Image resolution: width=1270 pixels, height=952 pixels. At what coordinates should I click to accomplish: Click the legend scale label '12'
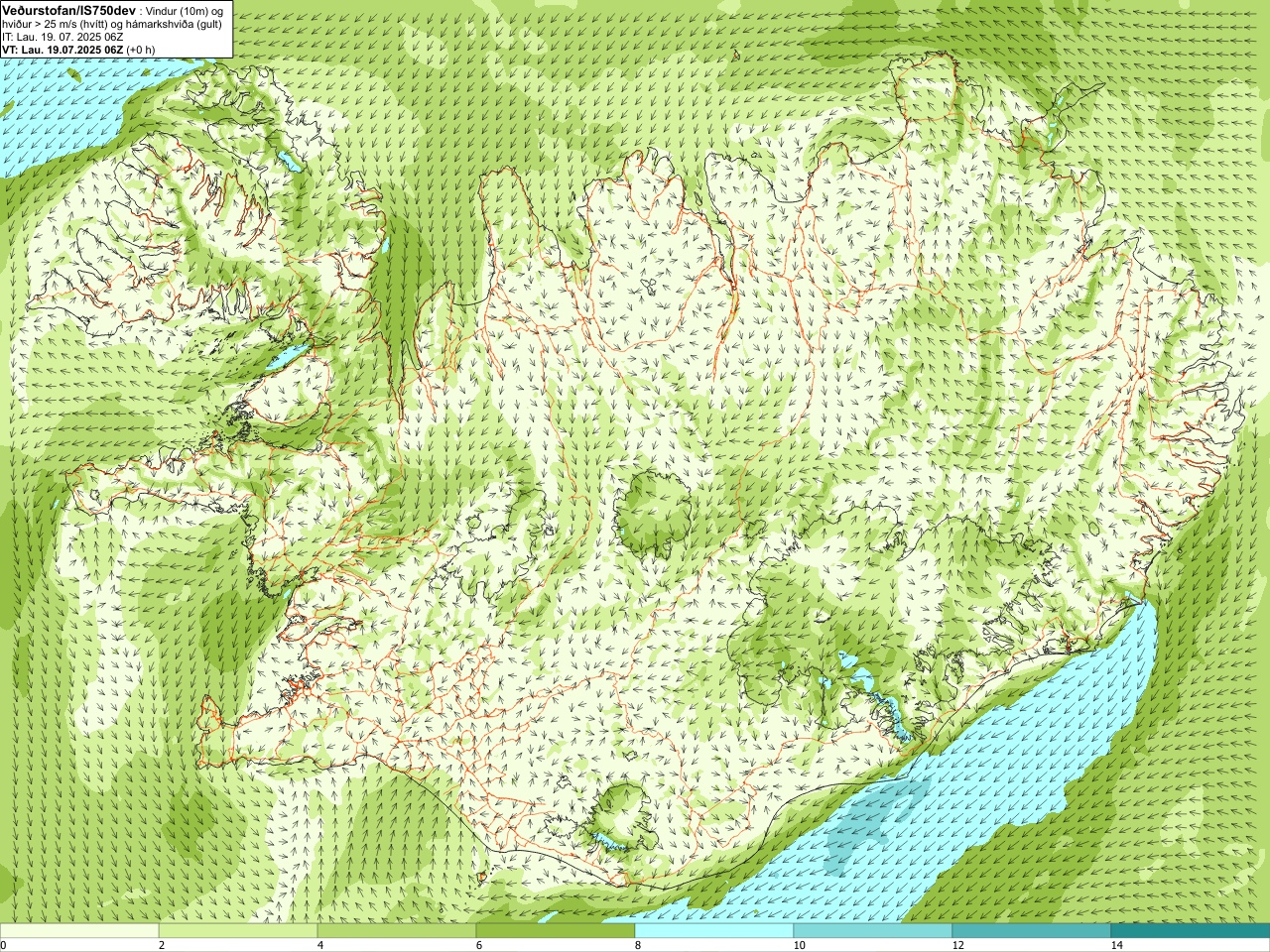pyautogui.click(x=957, y=945)
